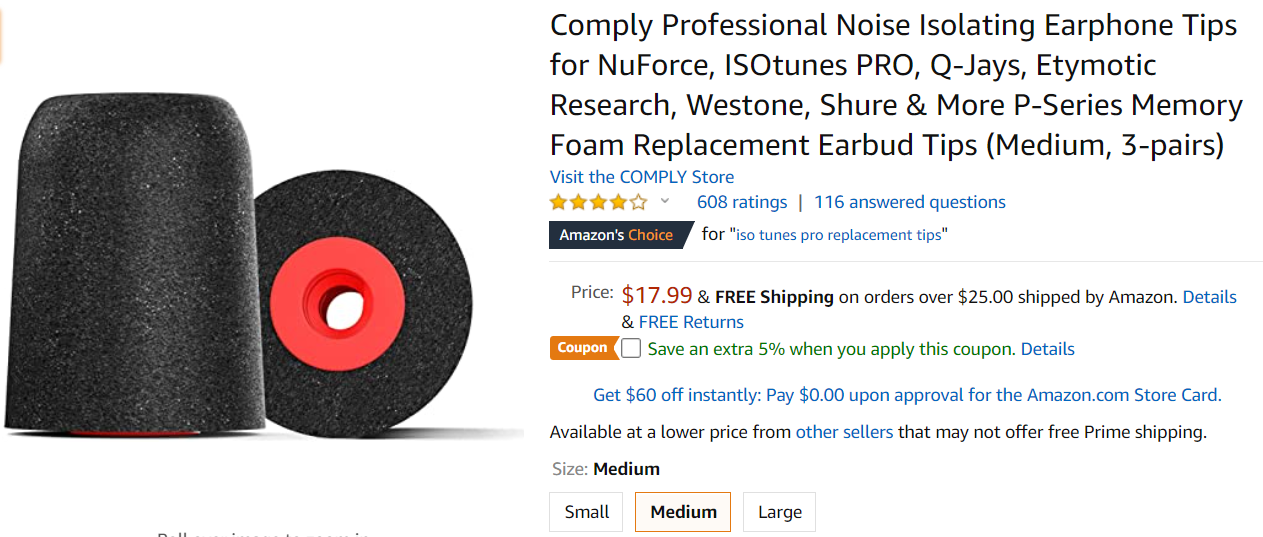Image resolution: width=1263 pixels, height=537 pixels.
Task: Open the FREE Returns link
Action: click(x=691, y=322)
